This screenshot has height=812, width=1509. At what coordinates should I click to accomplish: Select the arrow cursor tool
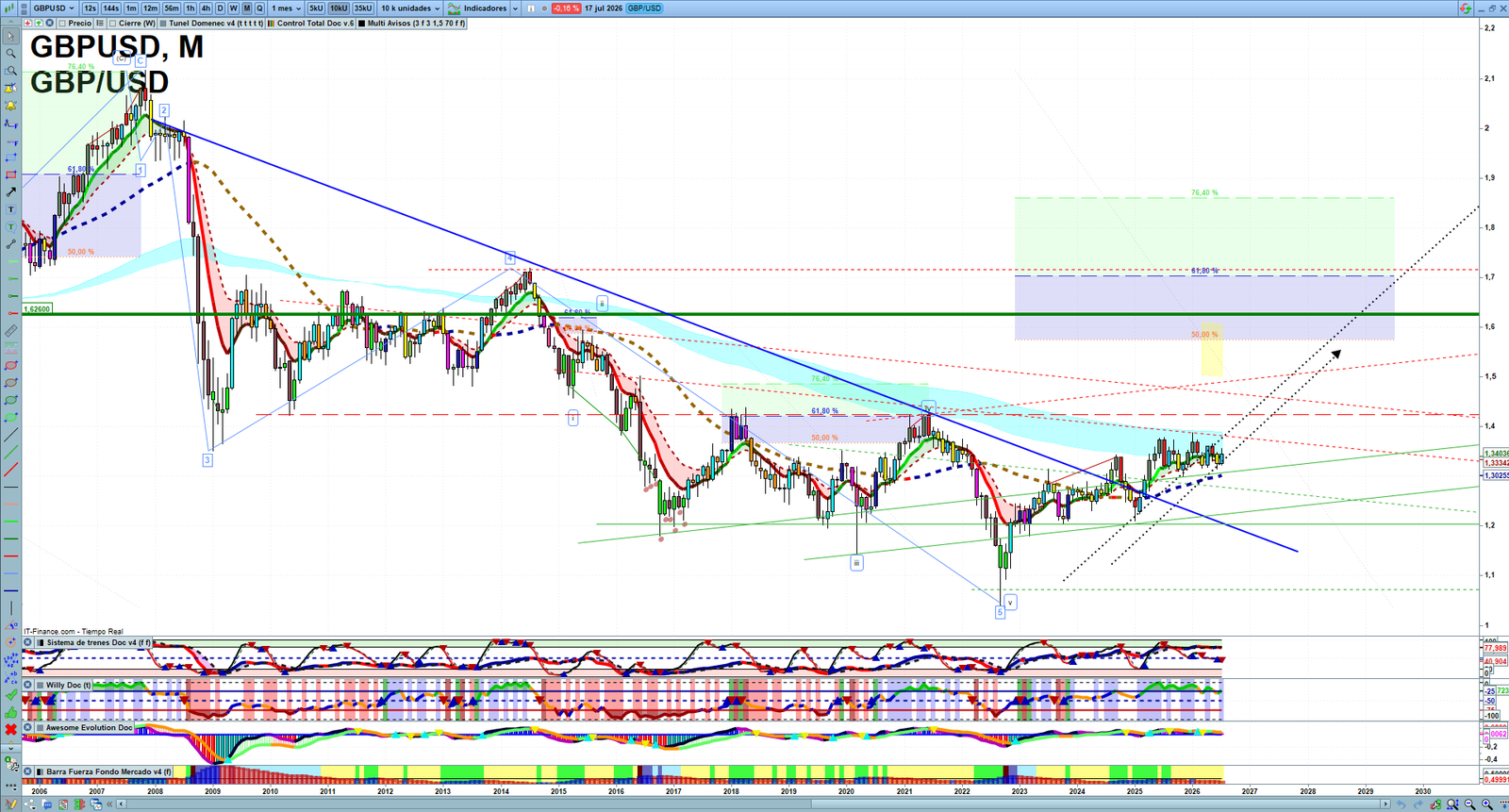click(x=11, y=37)
